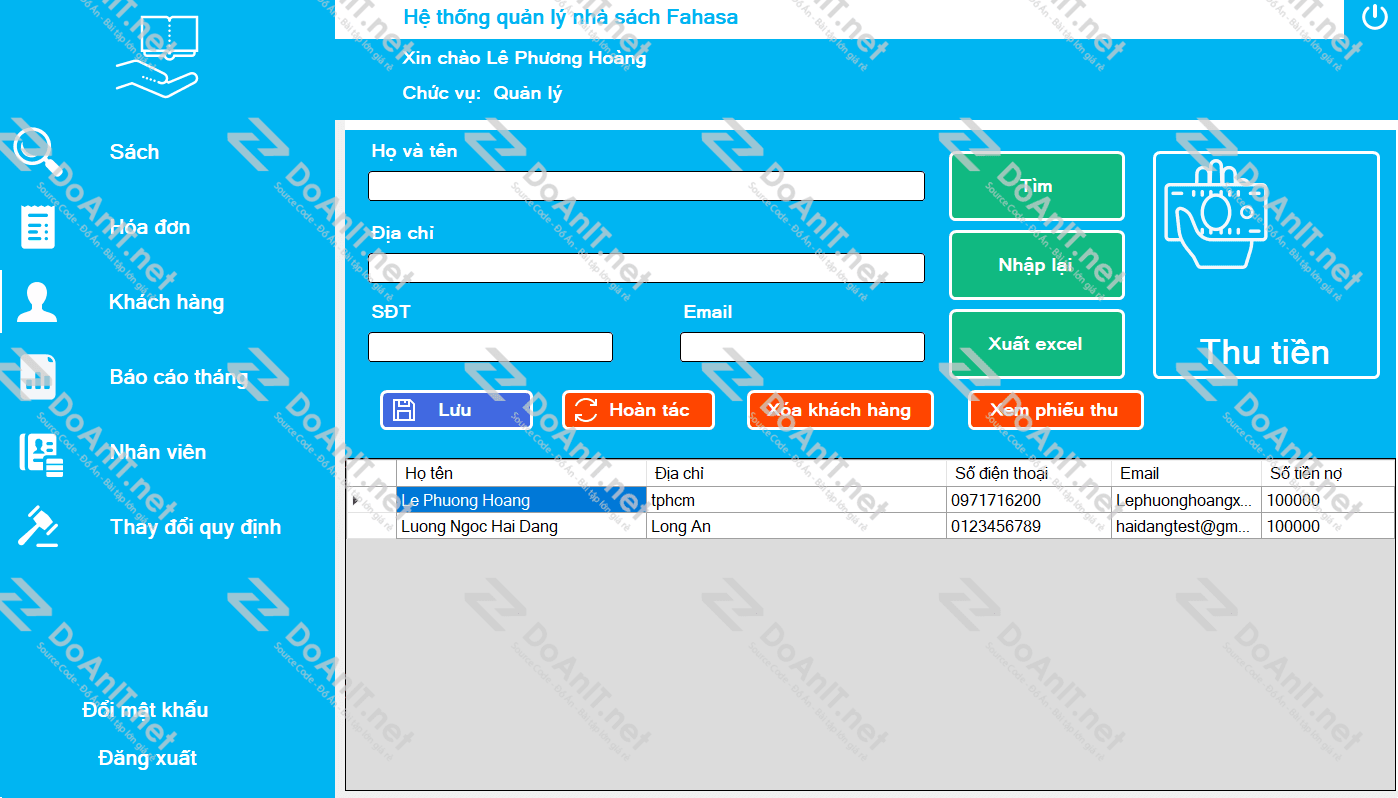Open the Sách menu

coord(134,152)
